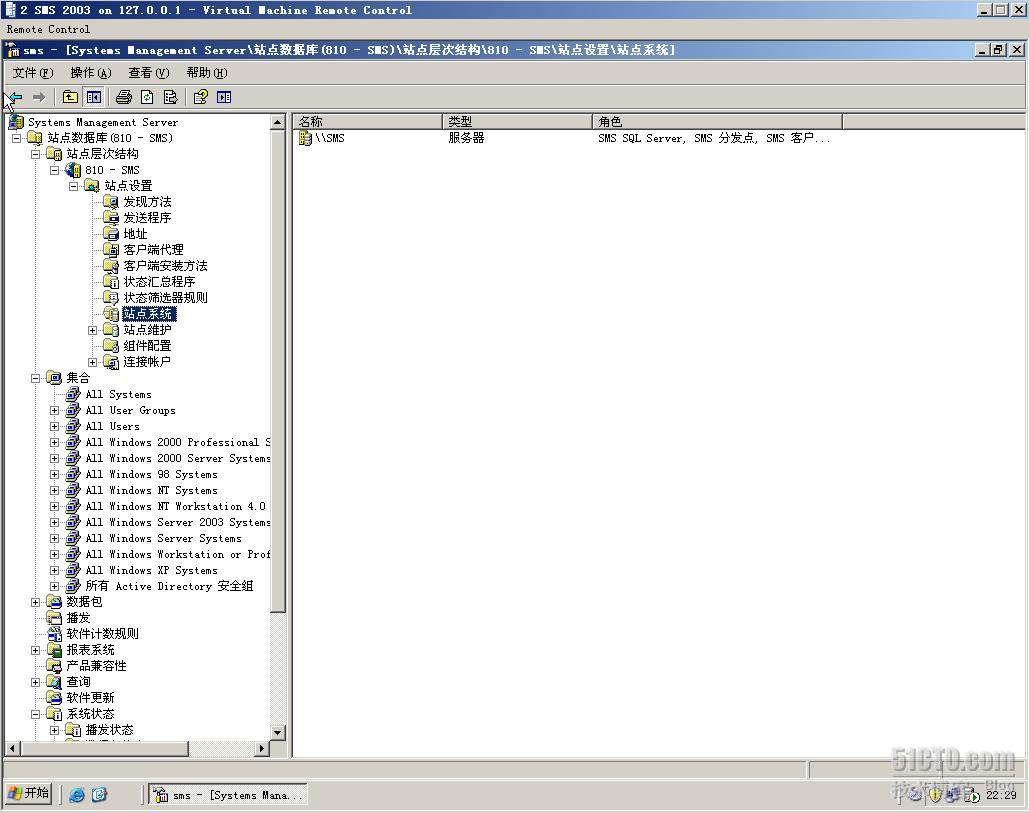
Task: Click the Forward arrow toolbar icon
Action: (x=39, y=97)
